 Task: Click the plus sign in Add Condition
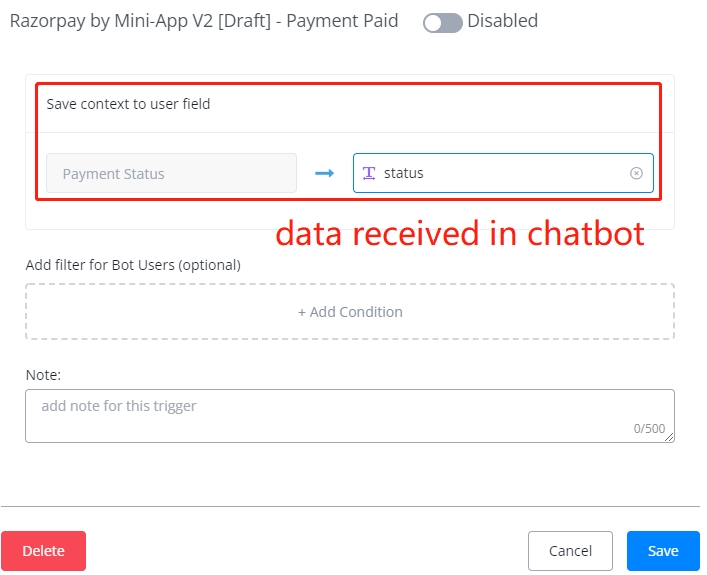pyautogui.click(x=302, y=312)
